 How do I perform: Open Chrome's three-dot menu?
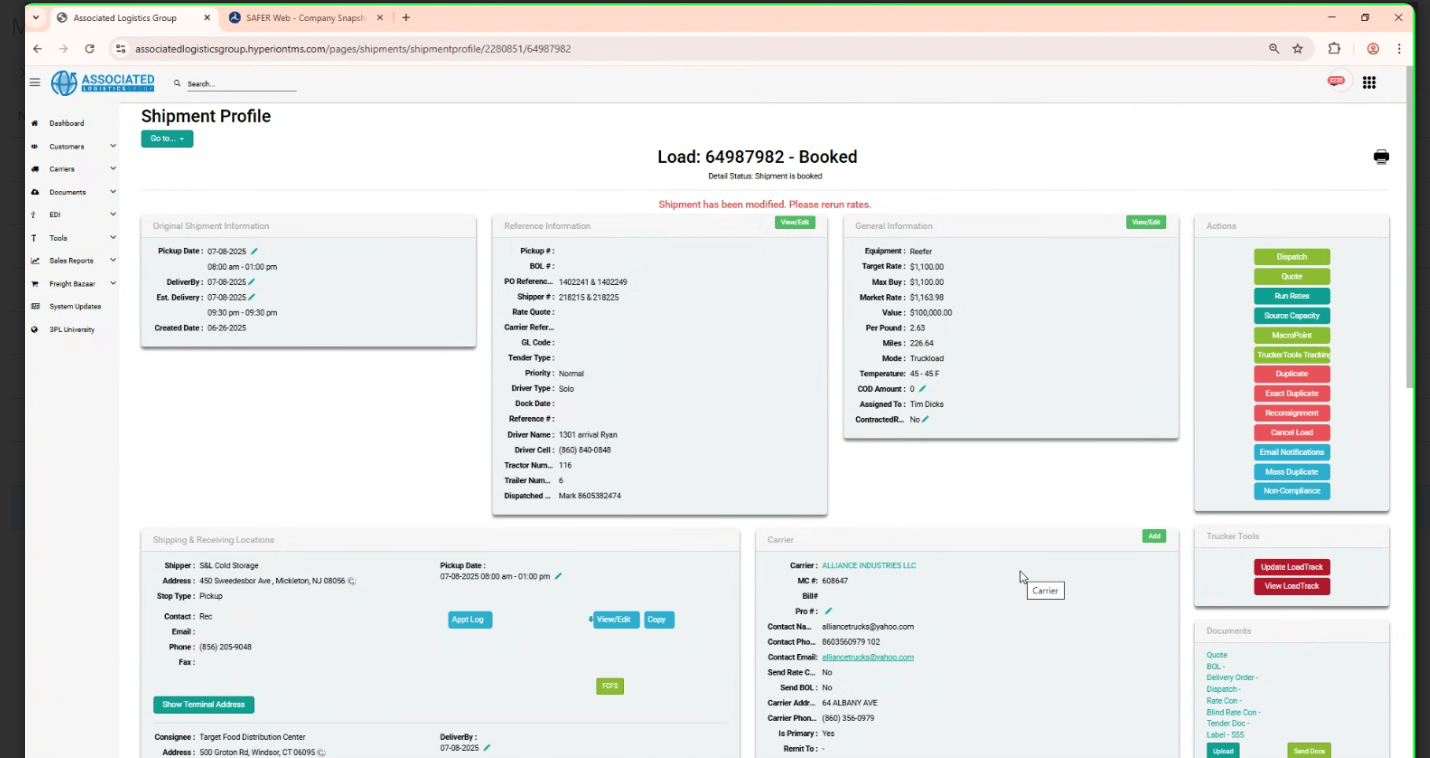(1399, 48)
